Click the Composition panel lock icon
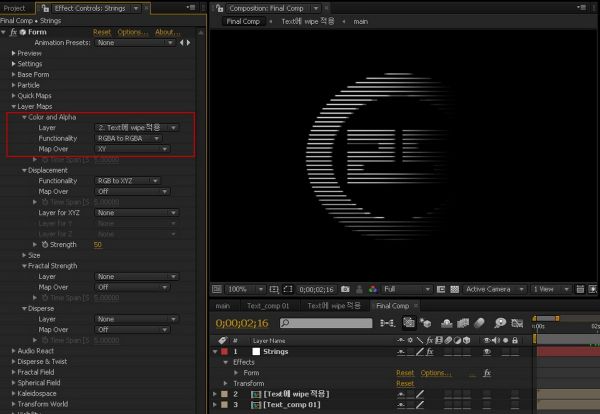The width and height of the screenshot is (600, 414). pos(219,8)
